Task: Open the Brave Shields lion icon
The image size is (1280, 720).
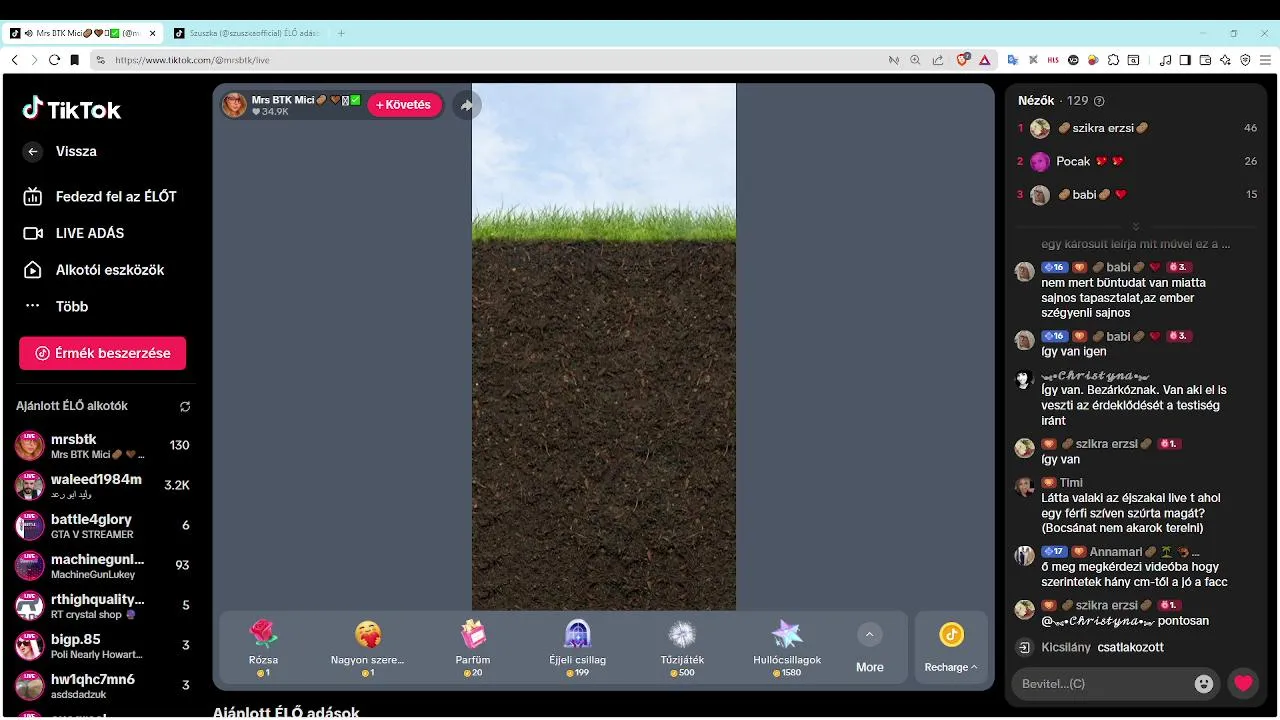Action: [963, 60]
